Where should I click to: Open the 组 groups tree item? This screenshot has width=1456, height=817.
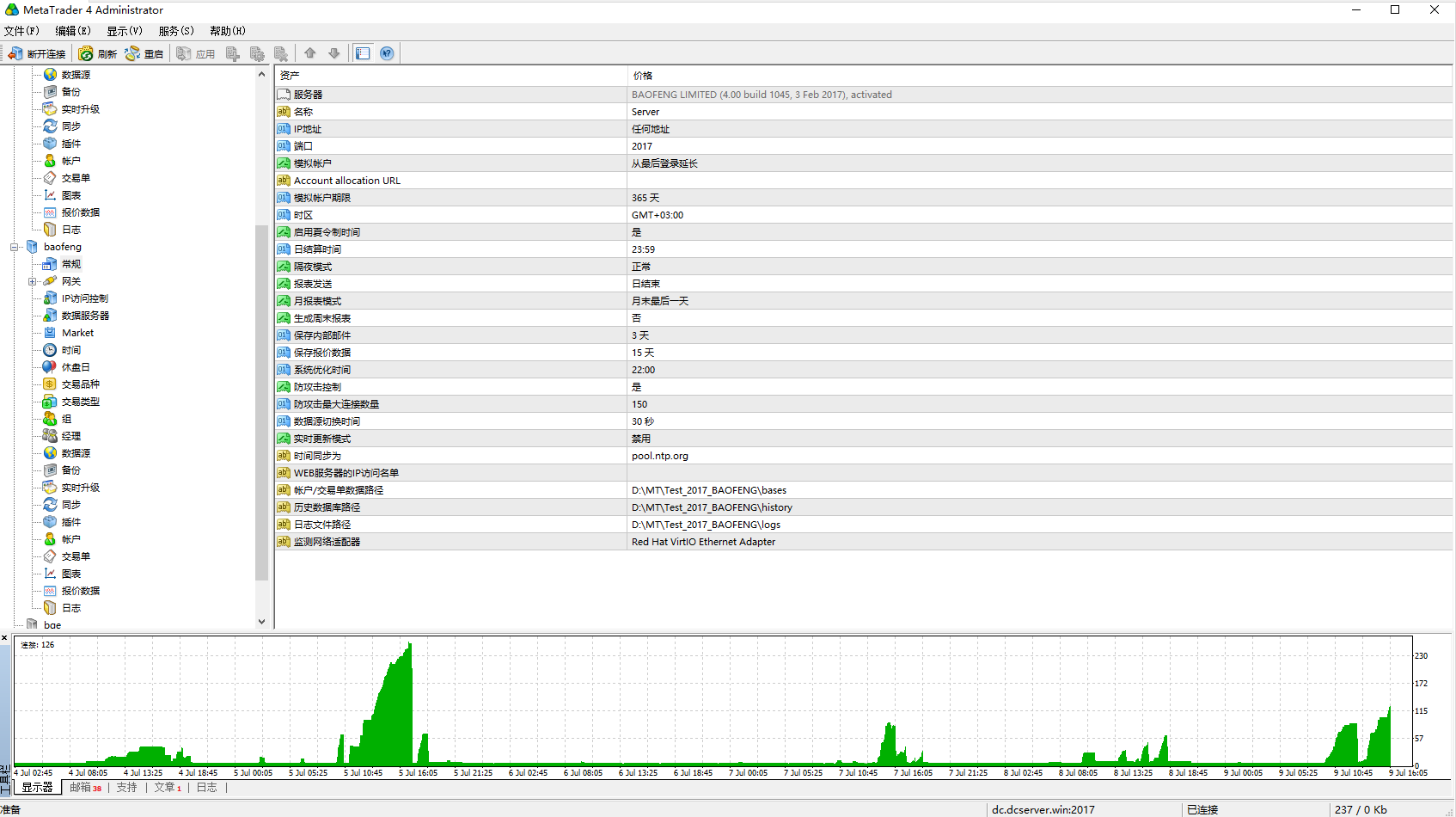click(x=66, y=419)
